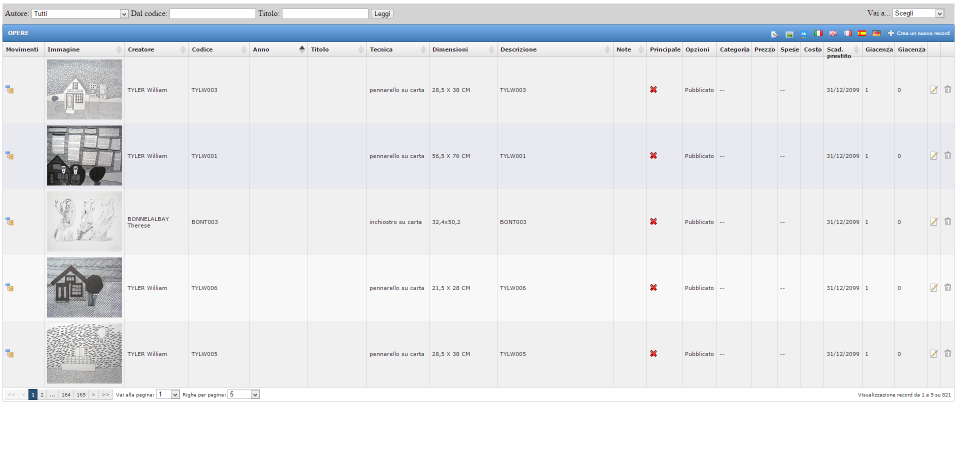Click the 'Dal codice' text field
Image resolution: width=956 pixels, height=462 pixels.
click(x=212, y=14)
